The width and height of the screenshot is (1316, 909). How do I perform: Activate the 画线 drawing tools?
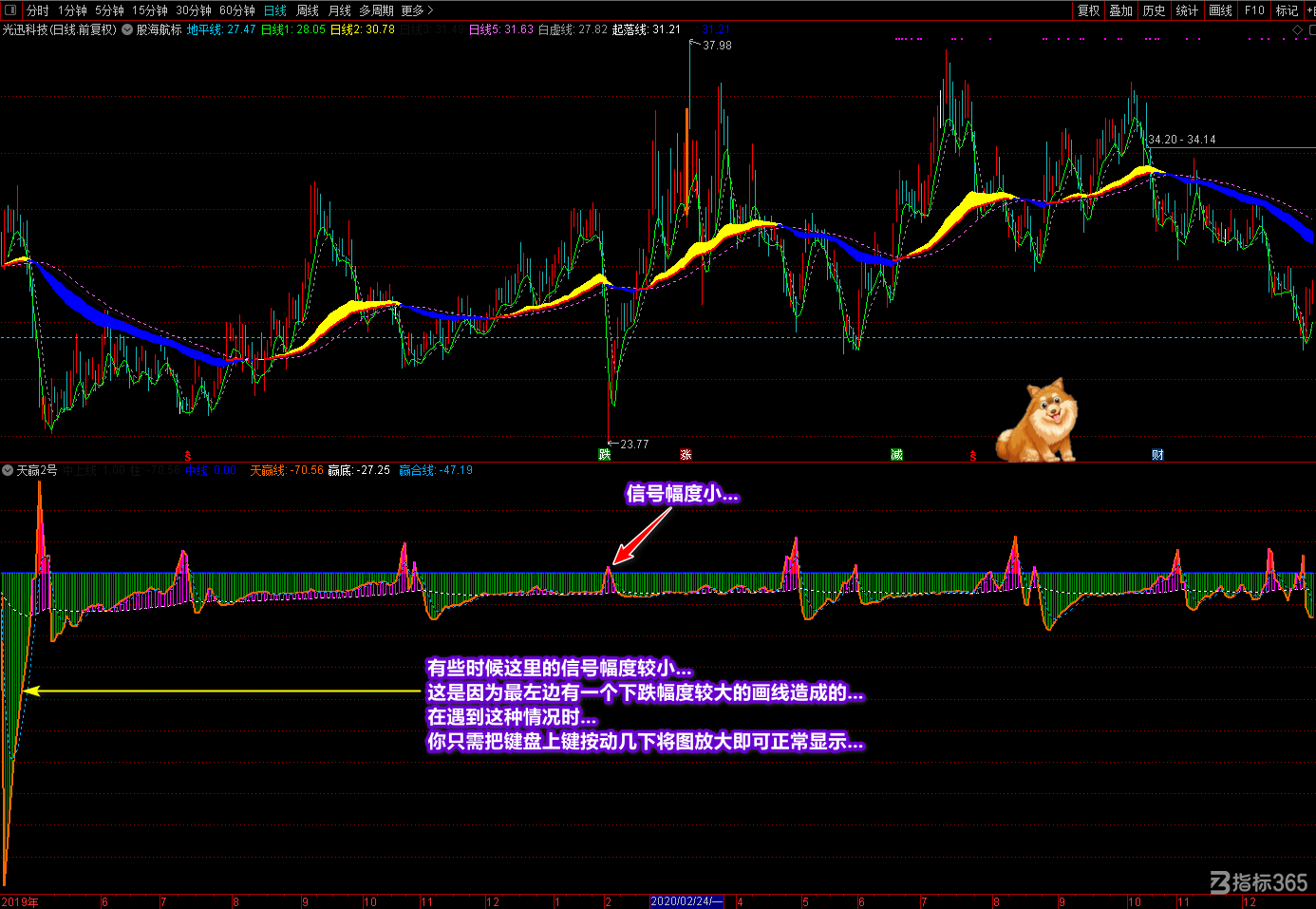pyautogui.click(x=1220, y=10)
